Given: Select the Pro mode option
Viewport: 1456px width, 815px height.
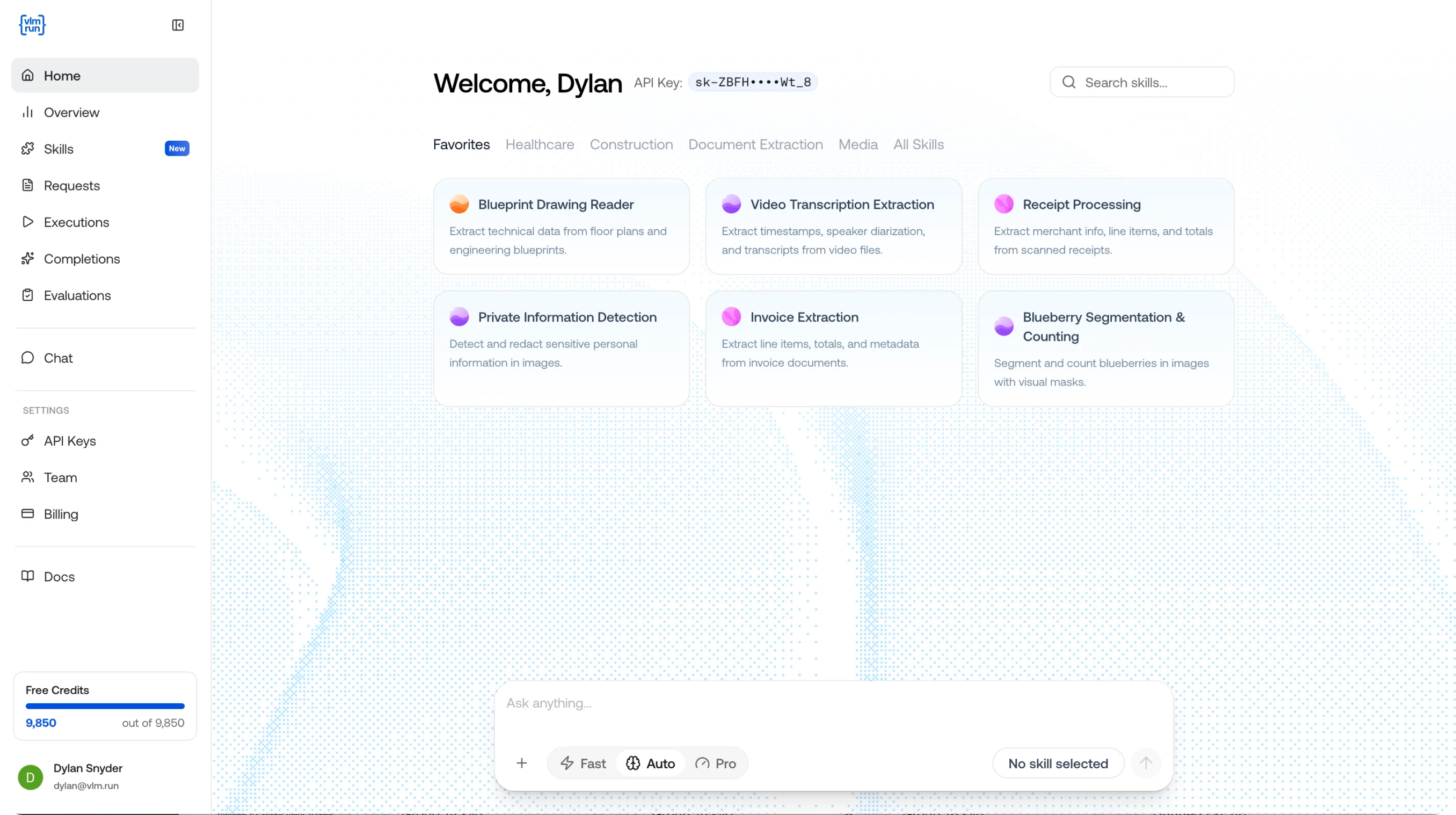Looking at the screenshot, I should (x=716, y=763).
